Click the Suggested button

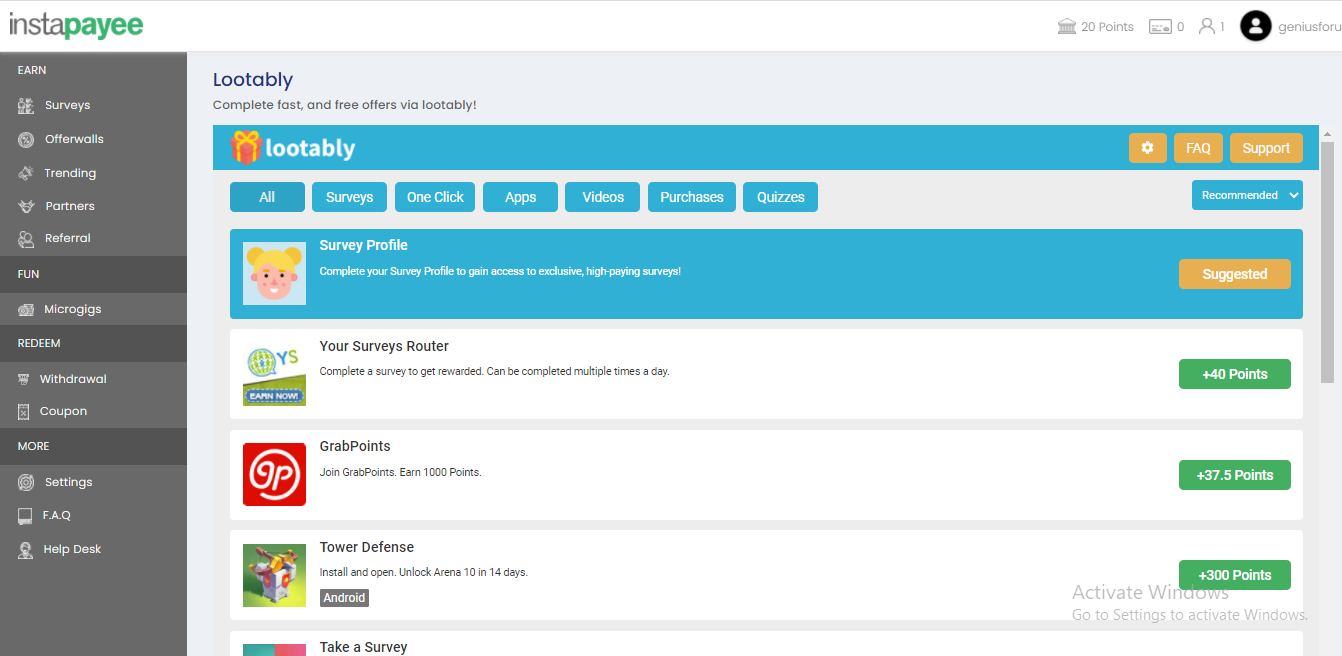tap(1235, 274)
